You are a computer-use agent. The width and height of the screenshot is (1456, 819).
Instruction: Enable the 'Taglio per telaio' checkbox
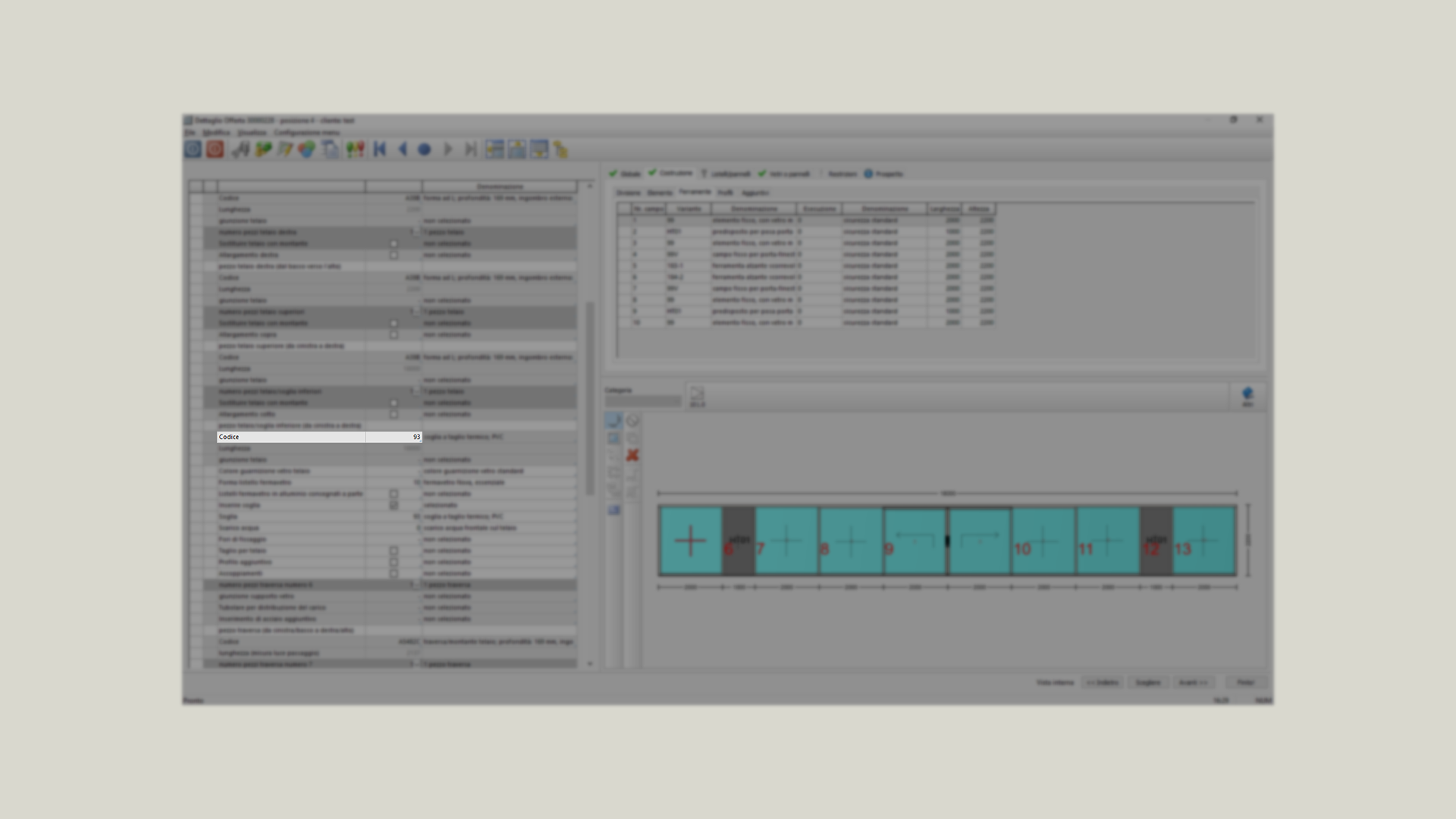click(394, 551)
